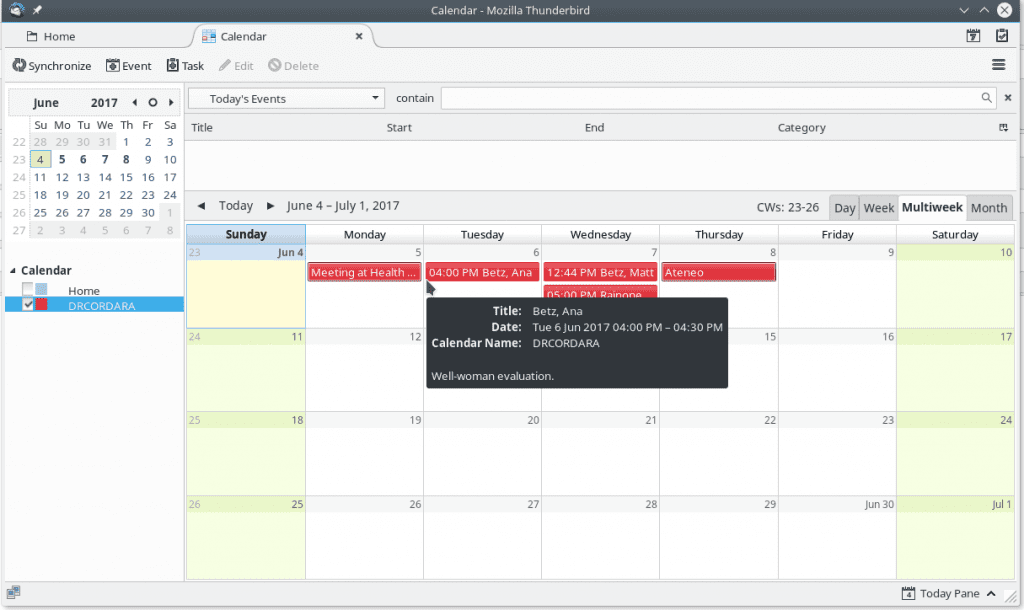
Task: Create a new Event from the toolbar
Action: 129,65
